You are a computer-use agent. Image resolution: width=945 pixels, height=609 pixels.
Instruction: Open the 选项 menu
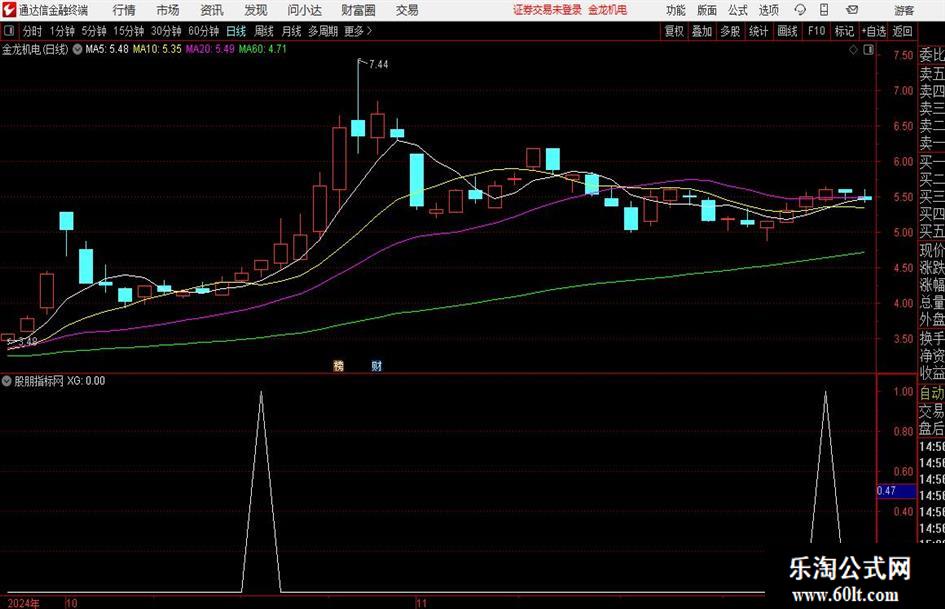click(768, 10)
